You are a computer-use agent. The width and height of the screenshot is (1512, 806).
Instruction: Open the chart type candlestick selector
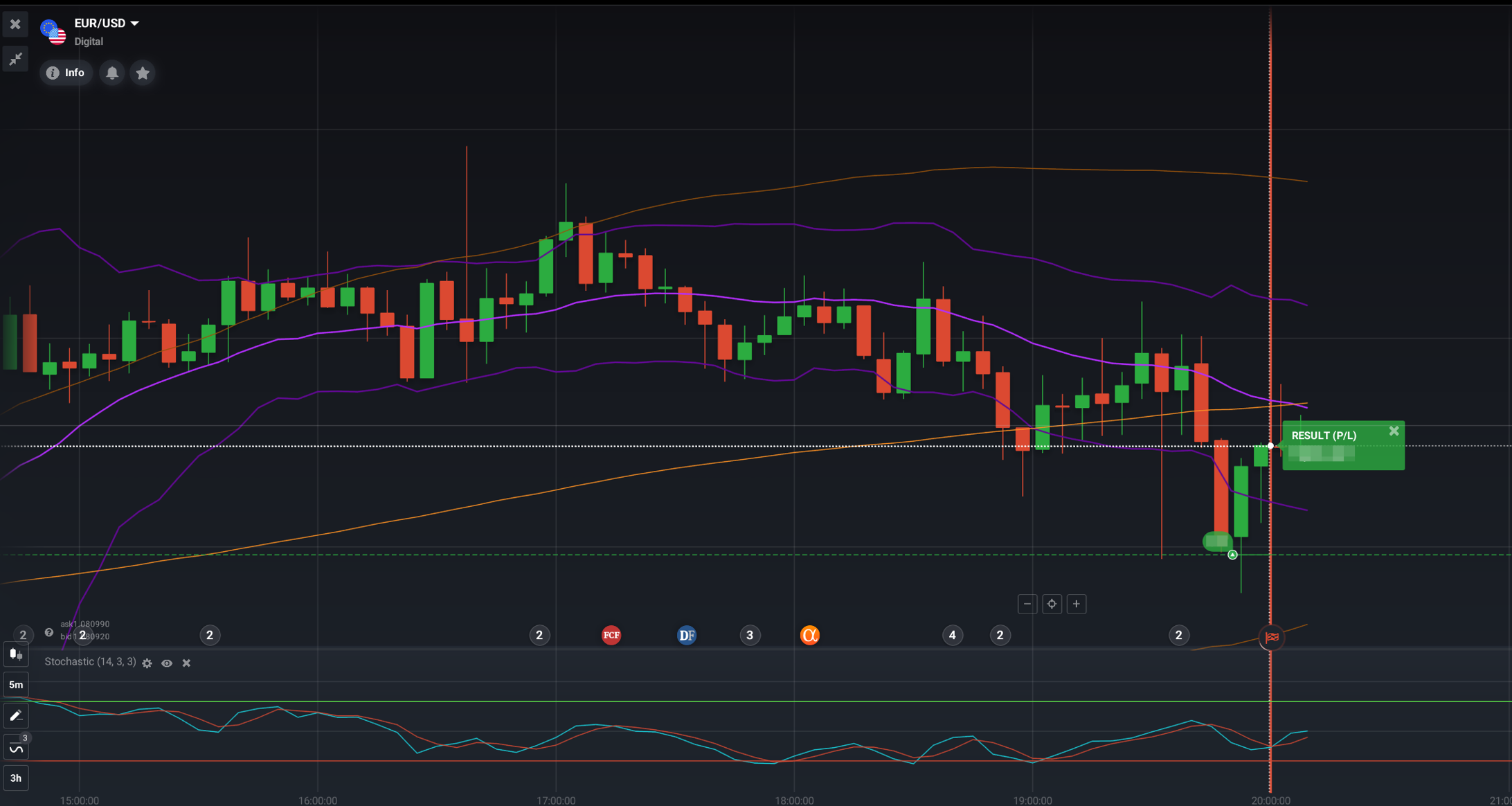click(16, 654)
